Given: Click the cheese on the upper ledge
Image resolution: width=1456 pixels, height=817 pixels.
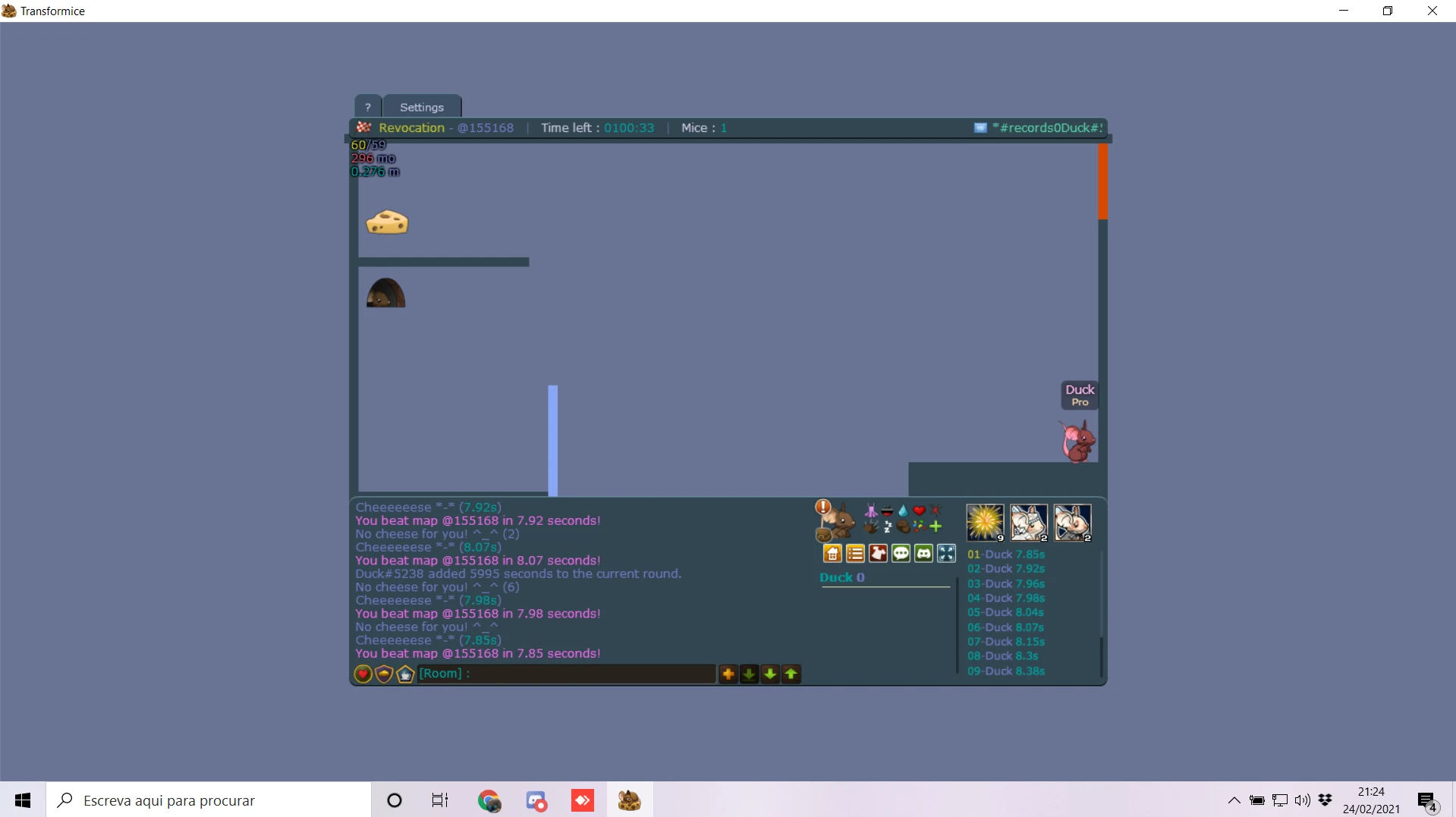Looking at the screenshot, I should [x=387, y=222].
